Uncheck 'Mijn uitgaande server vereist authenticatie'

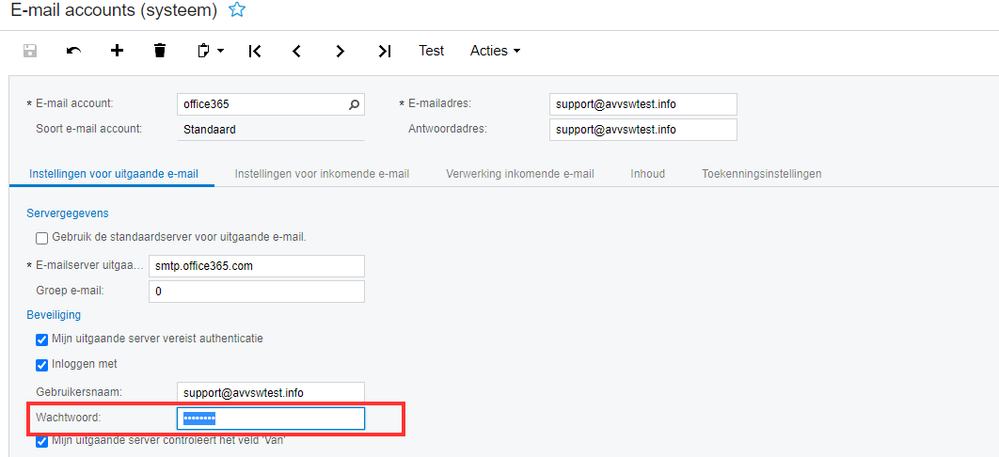[x=42, y=339]
